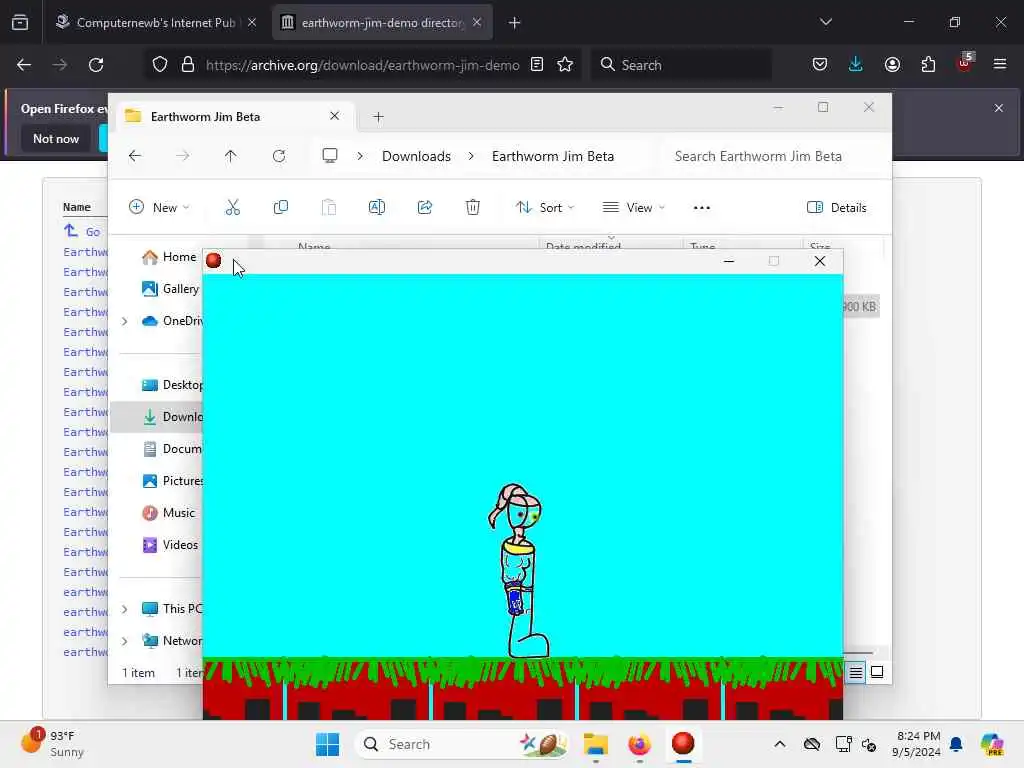Image resolution: width=1024 pixels, height=768 pixels.
Task: Switch Explorer to large thumbnails view icon
Action: click(x=877, y=672)
